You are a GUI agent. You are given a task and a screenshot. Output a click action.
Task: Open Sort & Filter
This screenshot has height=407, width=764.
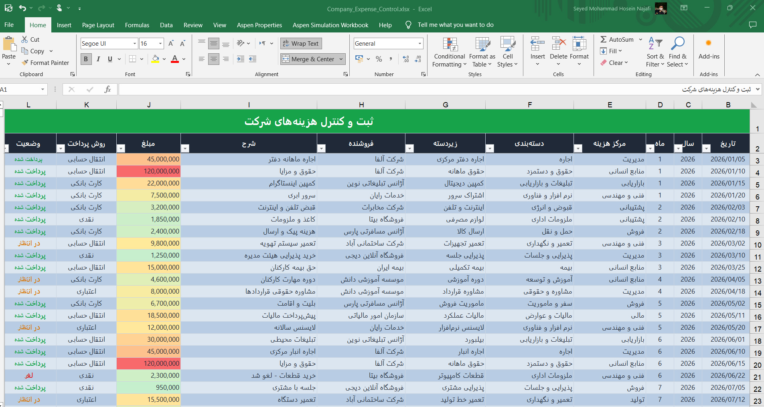click(x=655, y=52)
